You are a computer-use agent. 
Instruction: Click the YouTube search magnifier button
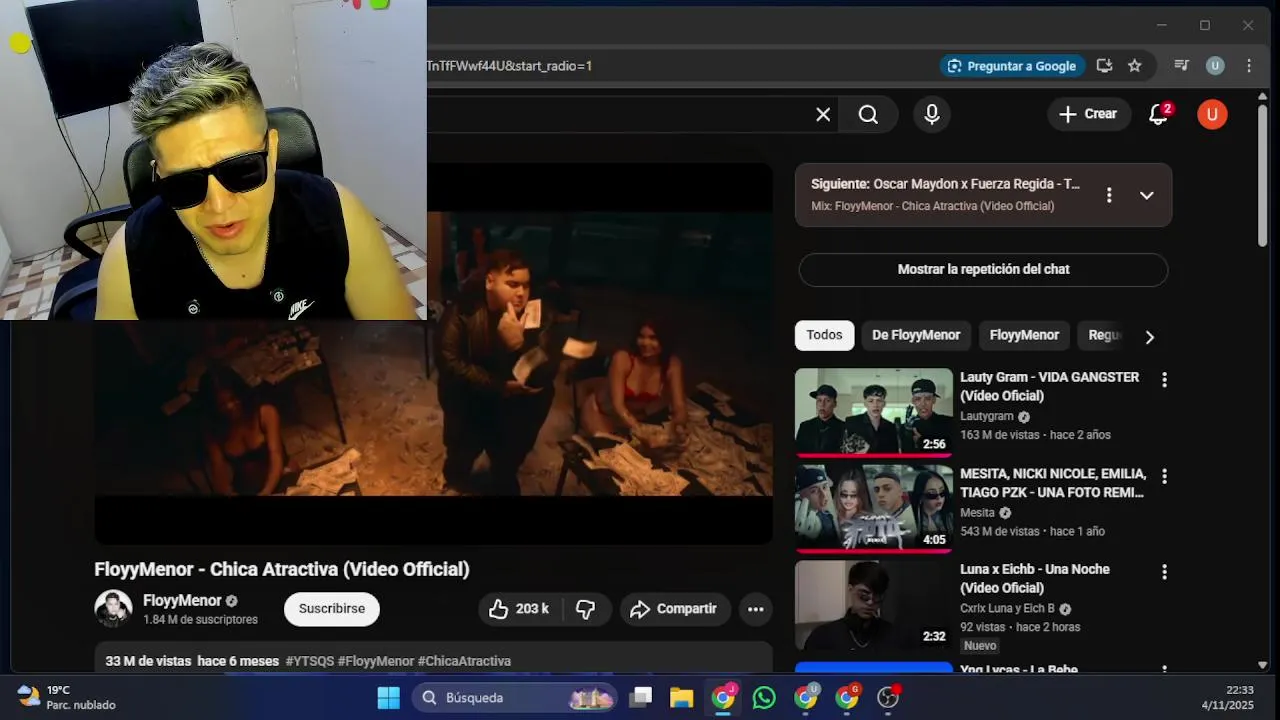[x=868, y=114]
